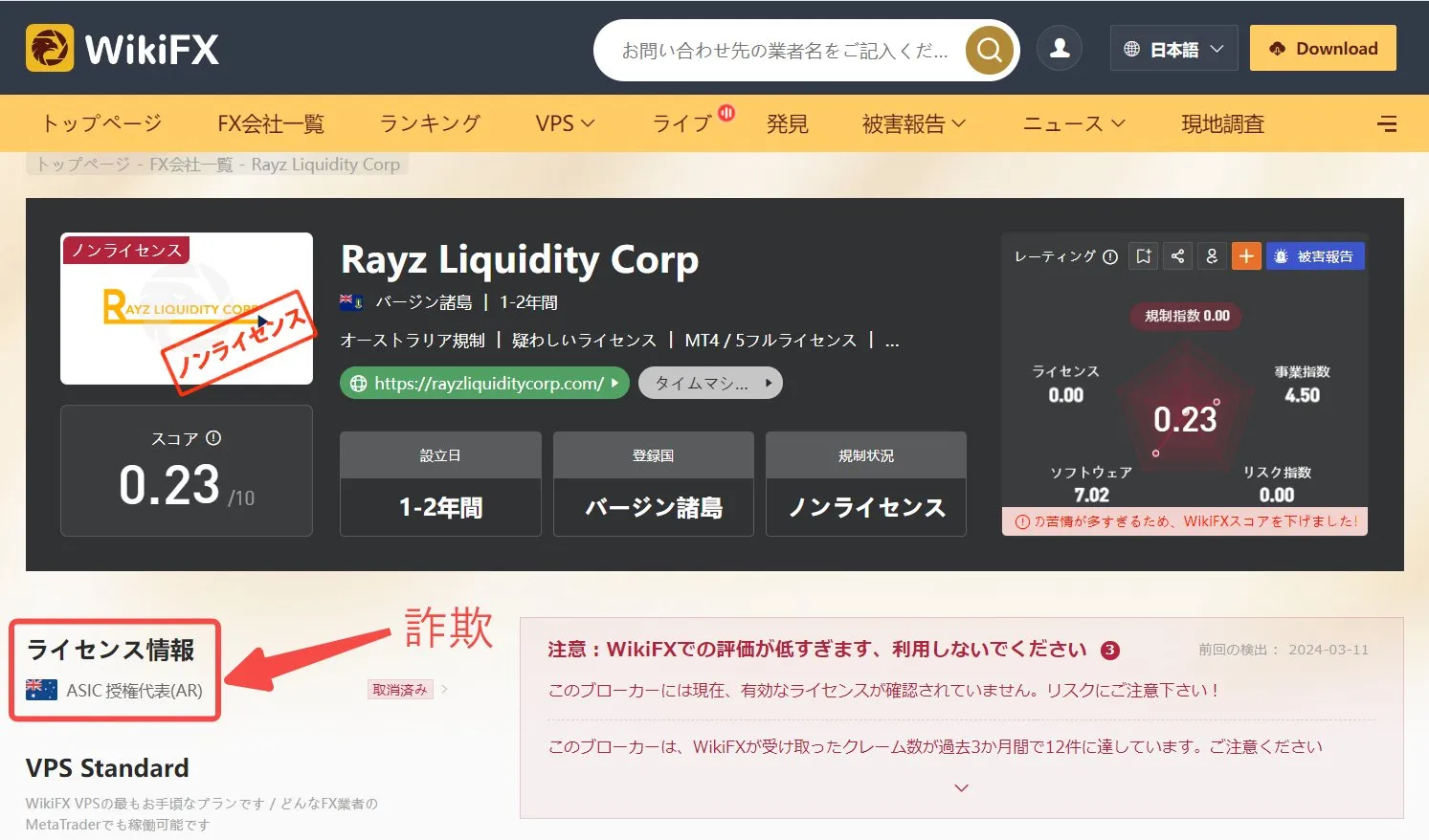This screenshot has height=840, width=1429.
Task: Go to トップページ in navigation
Action: 101,123
